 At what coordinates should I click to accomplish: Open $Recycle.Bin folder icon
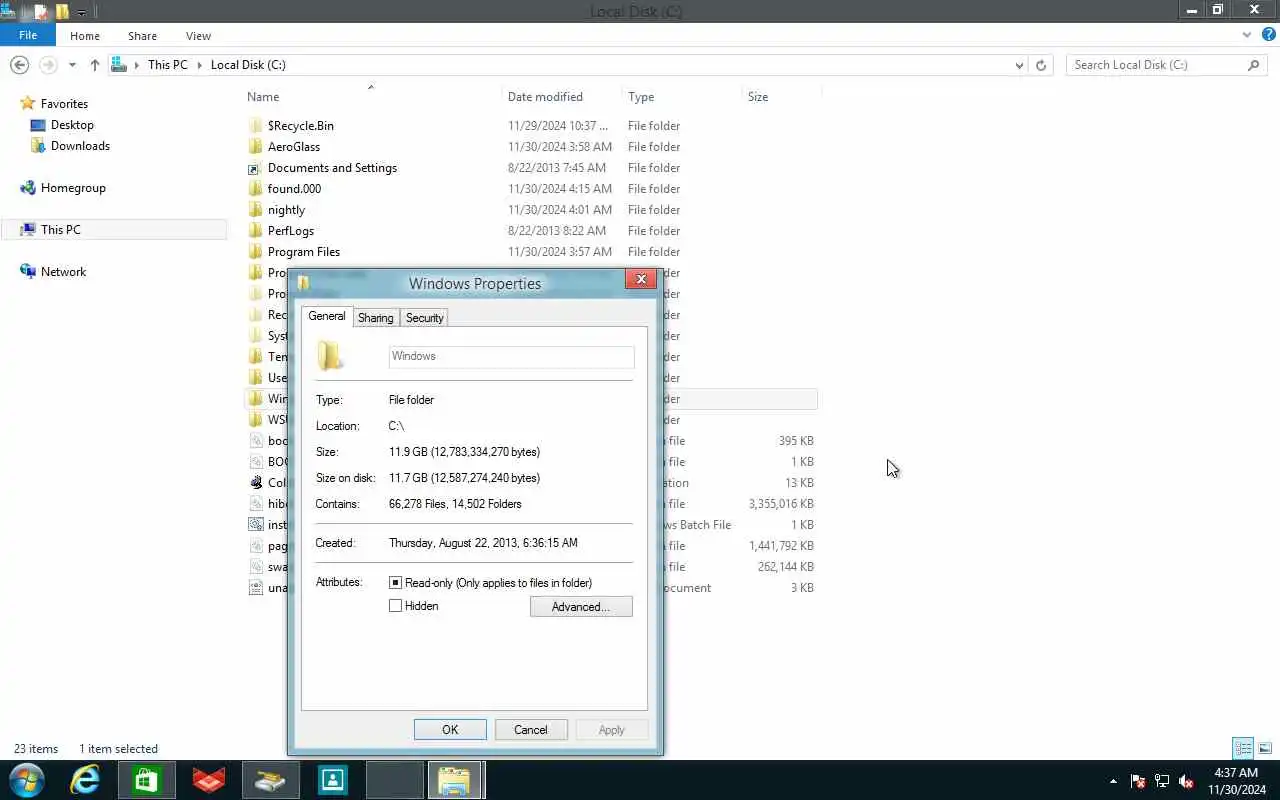(255, 126)
